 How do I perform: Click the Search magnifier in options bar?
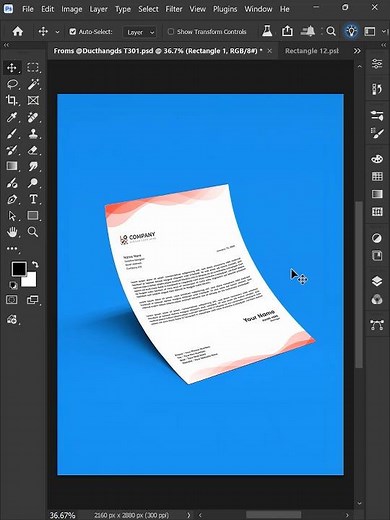click(331, 32)
